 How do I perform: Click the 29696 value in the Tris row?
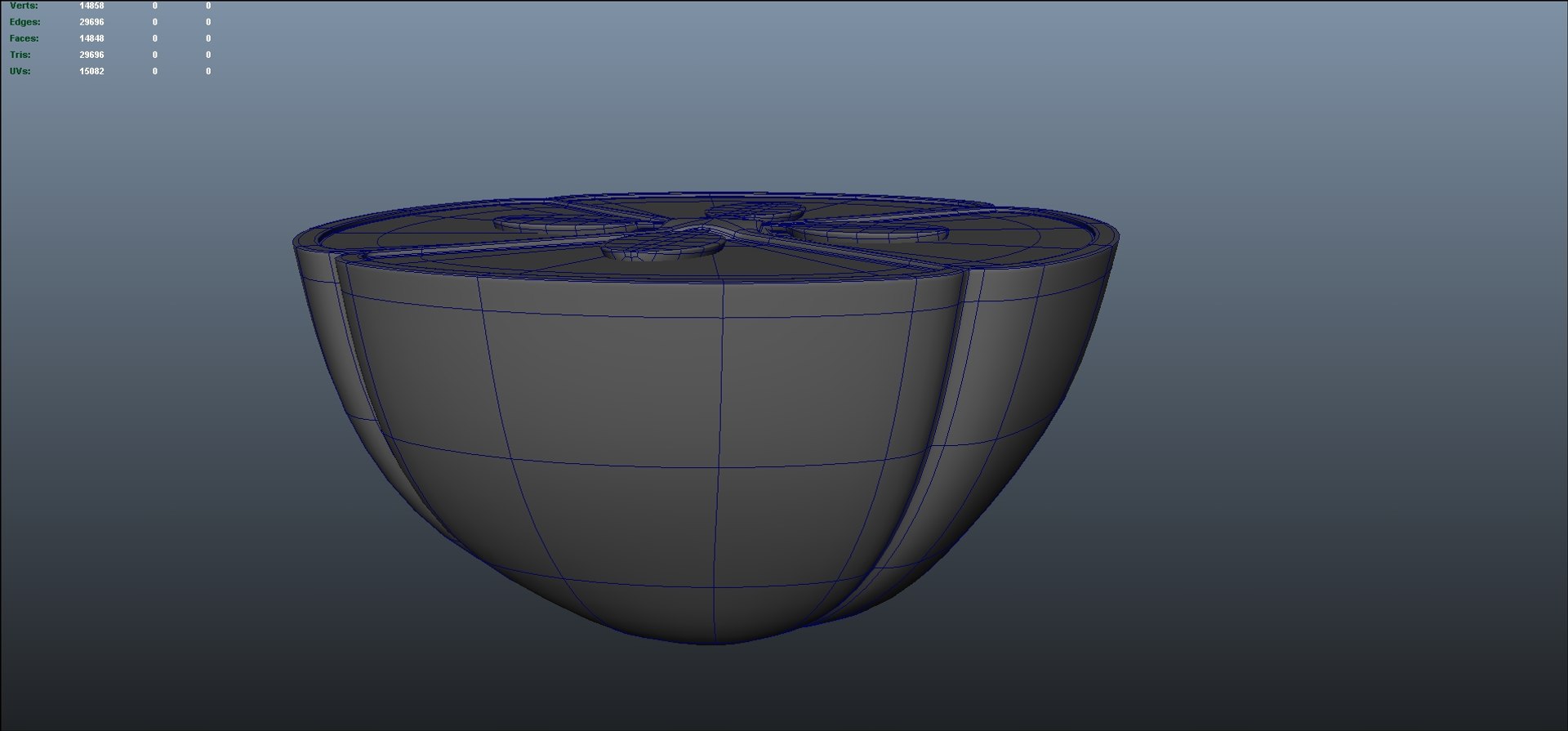[91, 55]
